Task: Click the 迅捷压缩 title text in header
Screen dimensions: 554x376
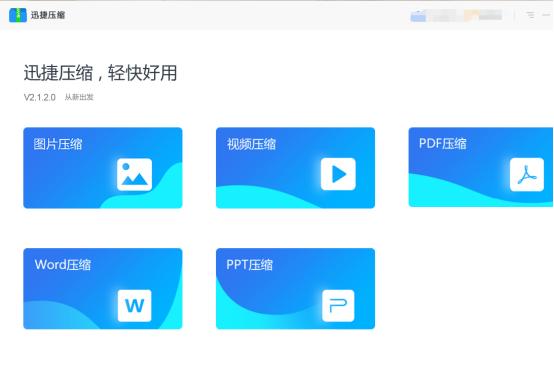Action: click(48, 15)
